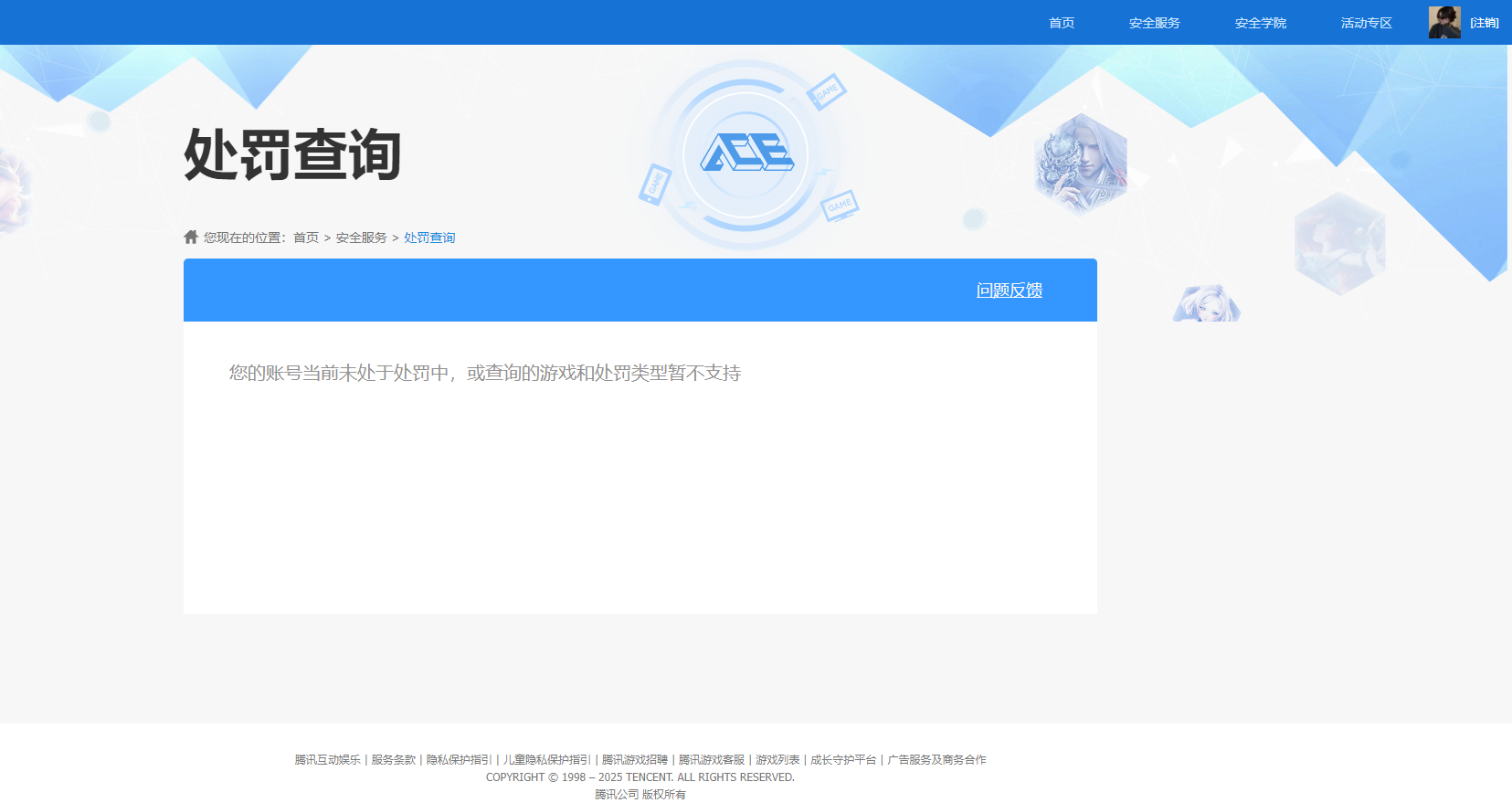Viewport: 1512px width, 803px height.
Task: Click 安全服务 in the breadcrumb trail
Action: (x=361, y=238)
